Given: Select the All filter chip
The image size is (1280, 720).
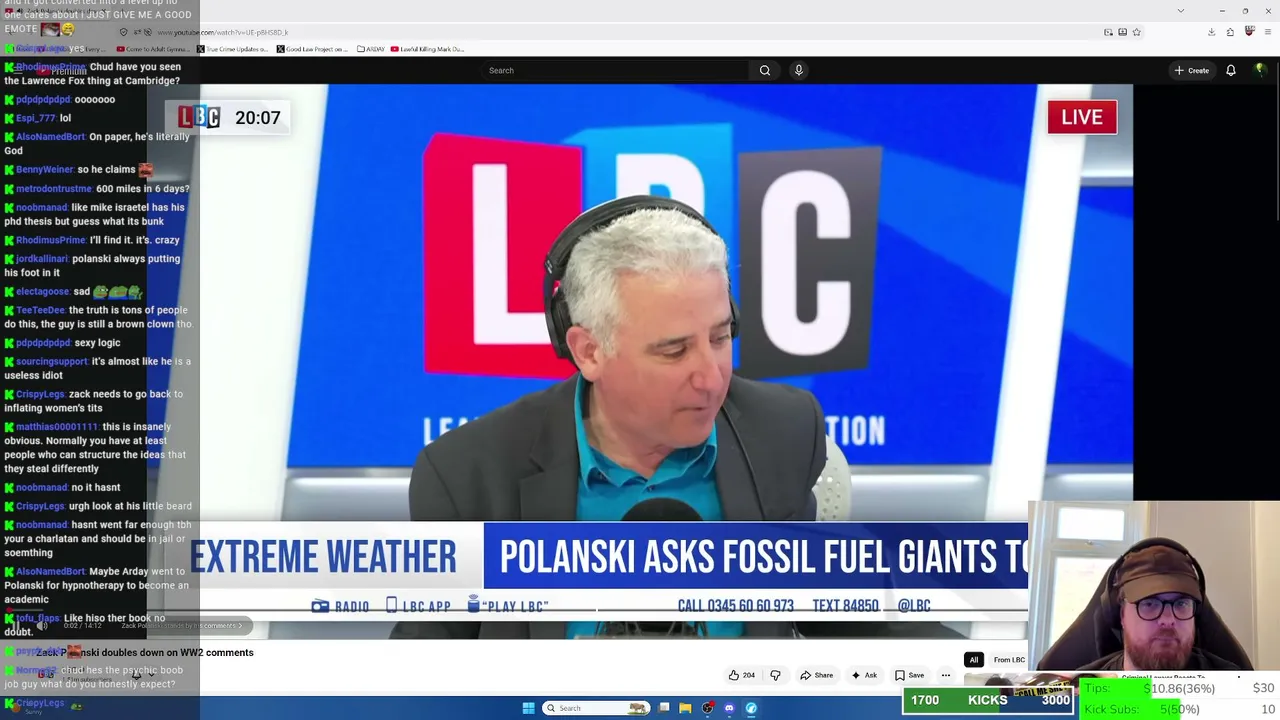Looking at the screenshot, I should pos(973,660).
